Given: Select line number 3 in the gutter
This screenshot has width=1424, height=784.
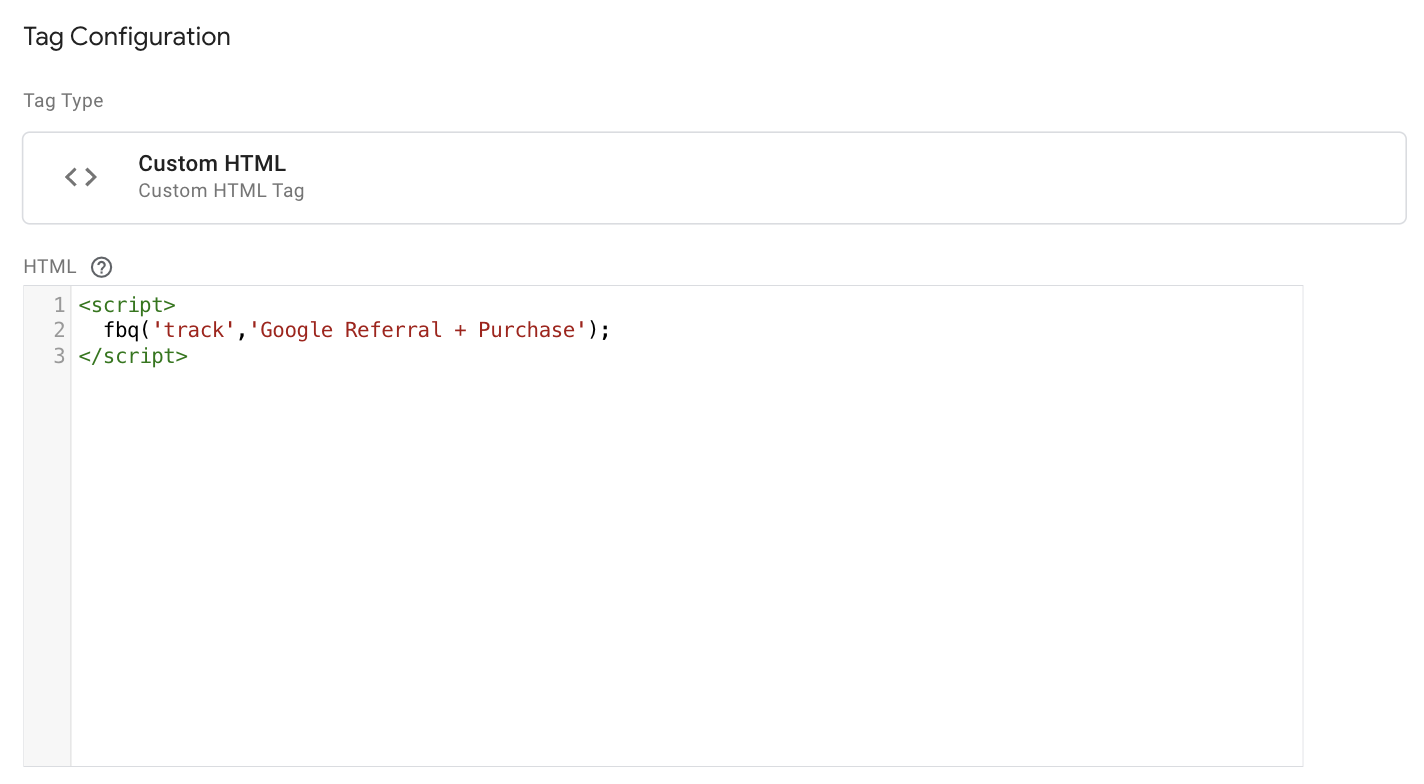Looking at the screenshot, I should point(60,356).
